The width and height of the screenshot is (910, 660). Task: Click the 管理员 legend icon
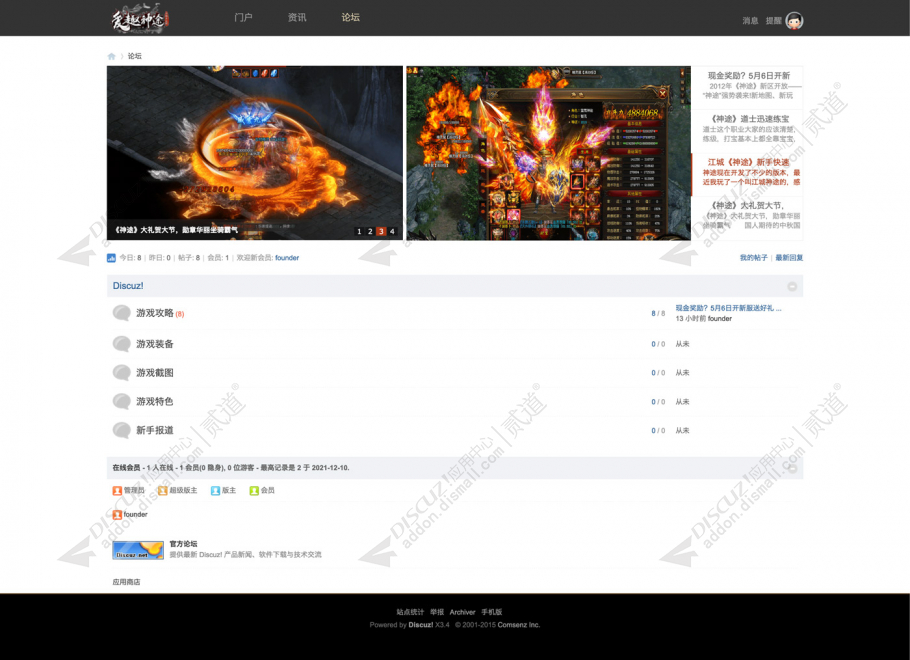coord(117,491)
